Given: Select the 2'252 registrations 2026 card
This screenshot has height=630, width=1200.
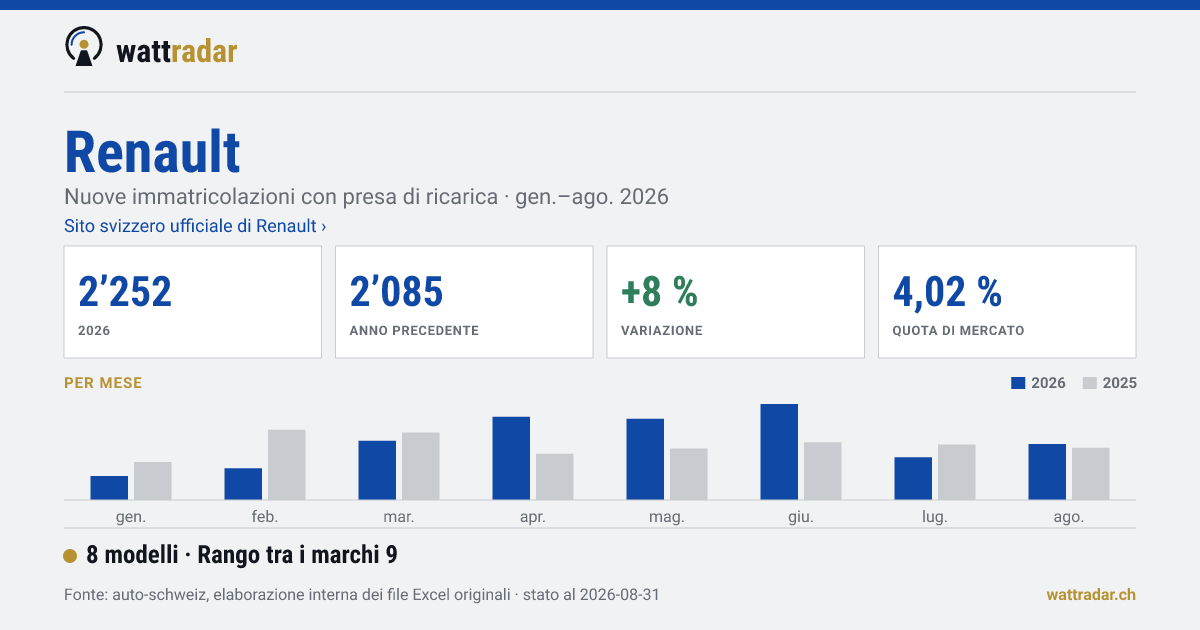Looking at the screenshot, I should 193,302.
